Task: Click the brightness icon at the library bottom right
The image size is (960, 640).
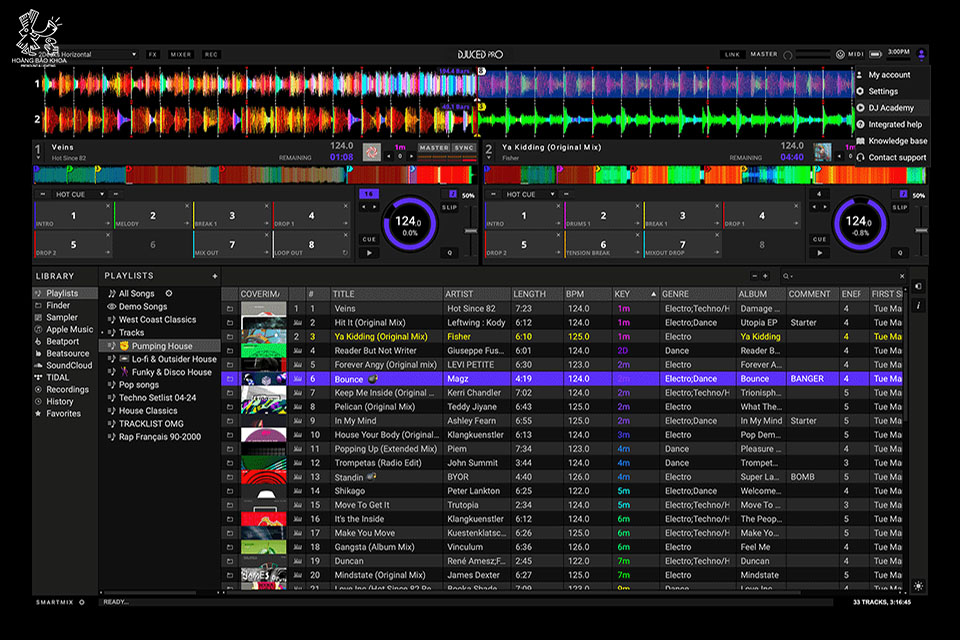Action: point(918,586)
